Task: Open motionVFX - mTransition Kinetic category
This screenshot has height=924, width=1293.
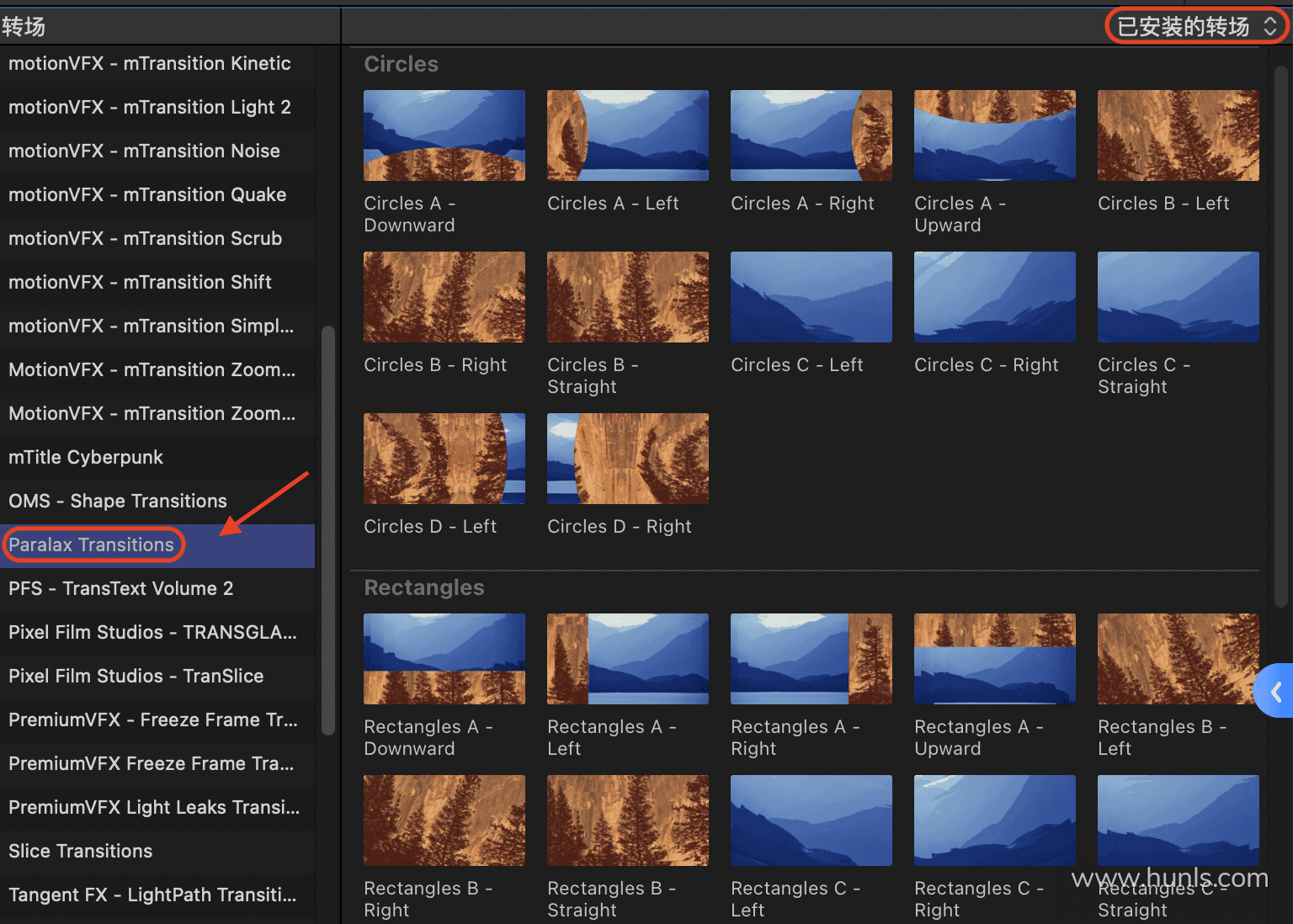Action: pyautogui.click(x=150, y=64)
